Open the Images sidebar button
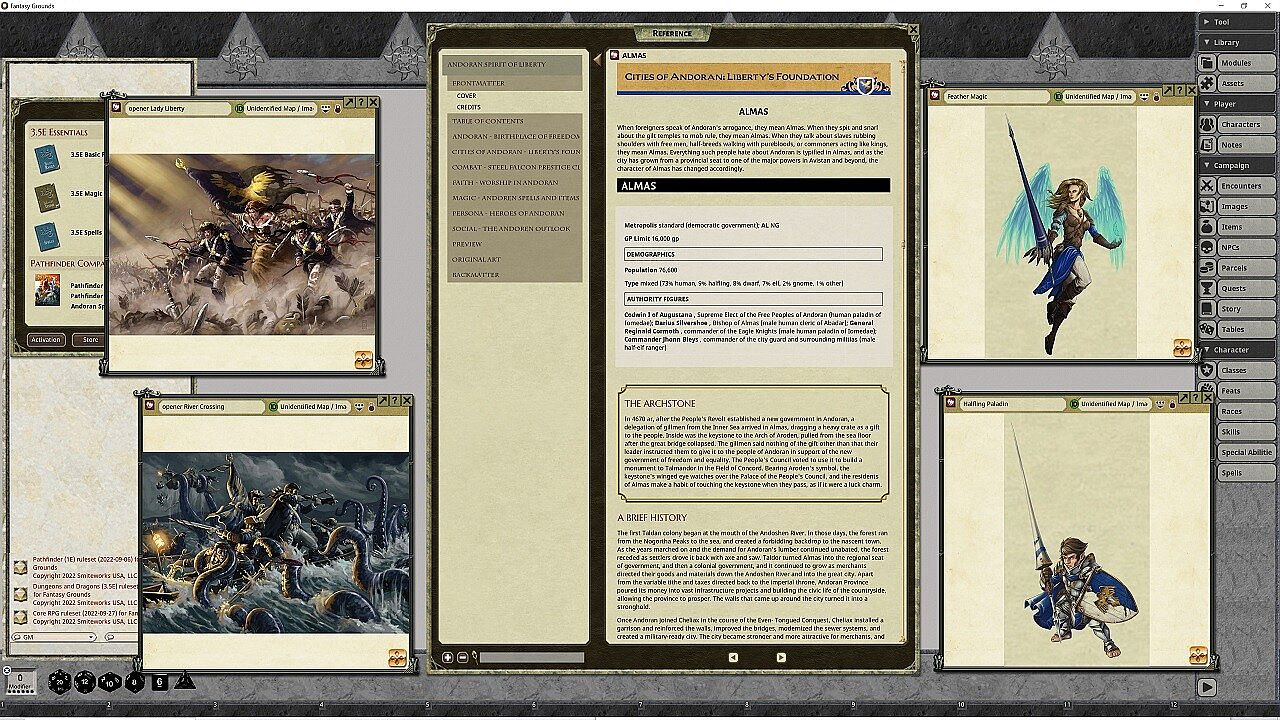 [1236, 207]
